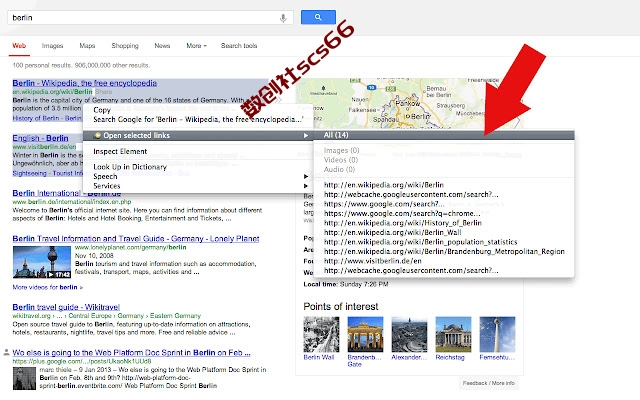Click the microphone voice search icon

click(283, 18)
